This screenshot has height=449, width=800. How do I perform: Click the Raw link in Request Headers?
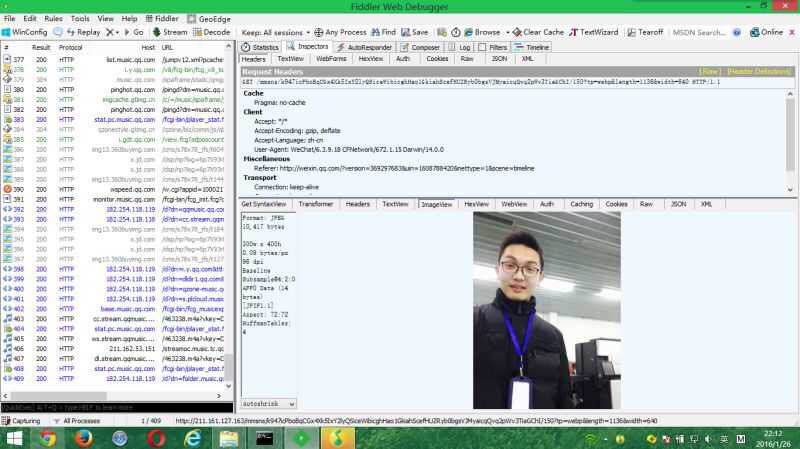[x=709, y=72]
